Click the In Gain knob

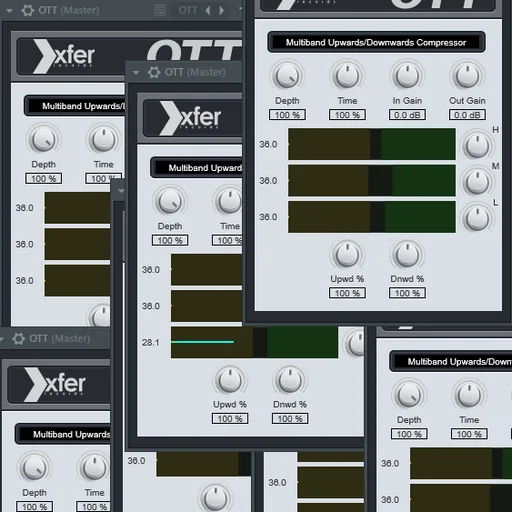(407, 76)
